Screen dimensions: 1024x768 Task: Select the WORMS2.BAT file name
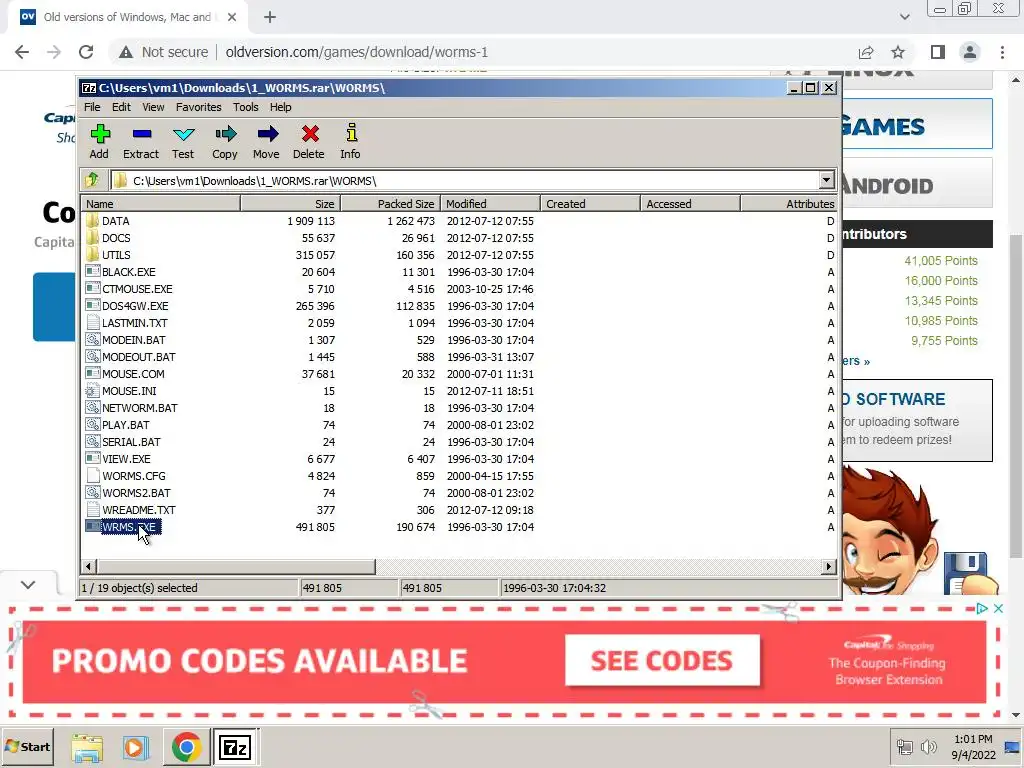click(x=136, y=493)
